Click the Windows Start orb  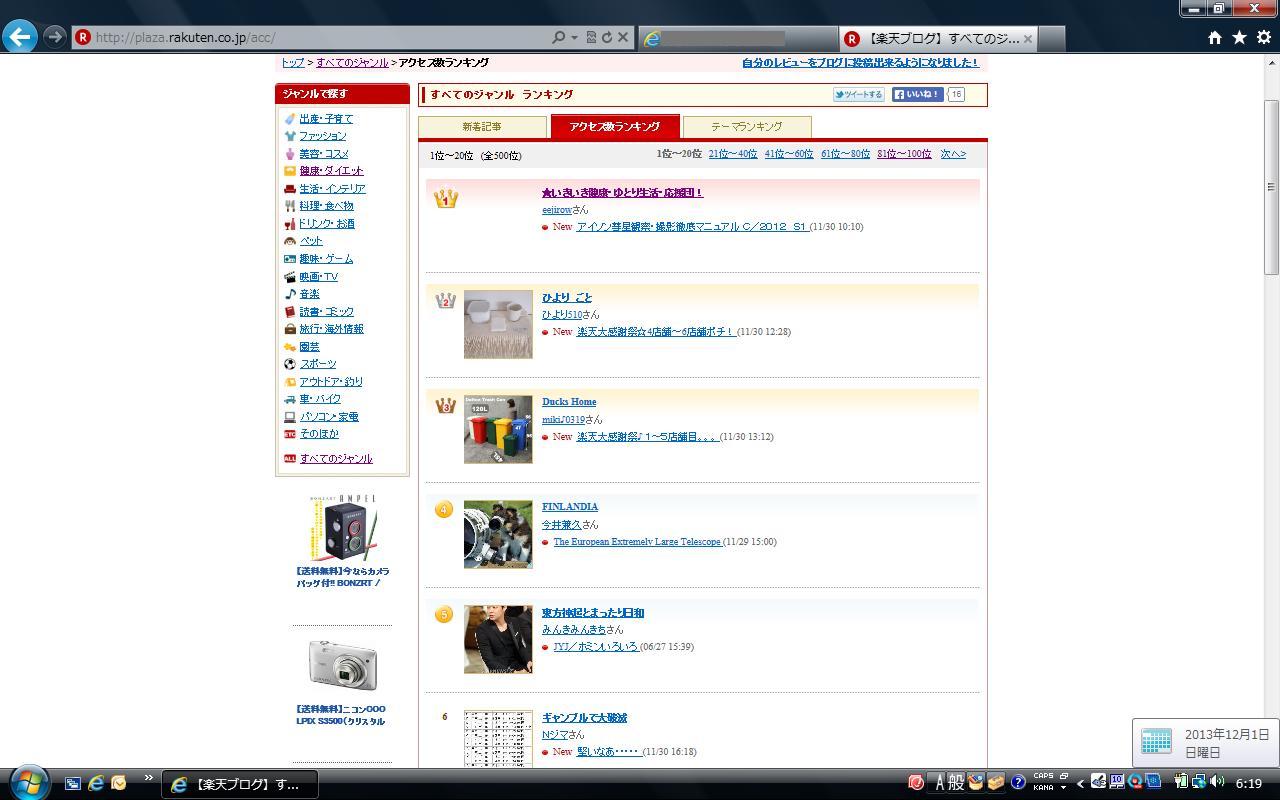27,782
